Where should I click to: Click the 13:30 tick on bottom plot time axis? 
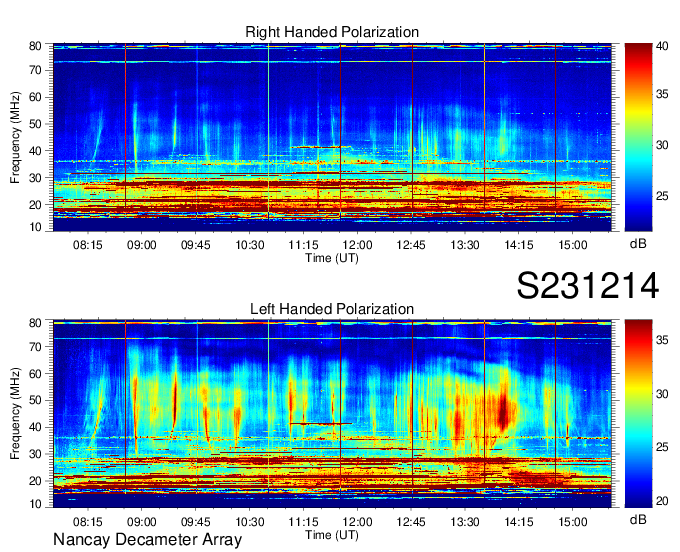pos(465,522)
